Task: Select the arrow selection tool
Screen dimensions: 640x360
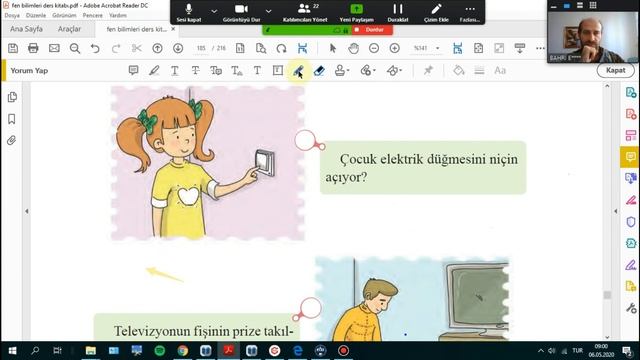Action: pyautogui.click(x=333, y=48)
